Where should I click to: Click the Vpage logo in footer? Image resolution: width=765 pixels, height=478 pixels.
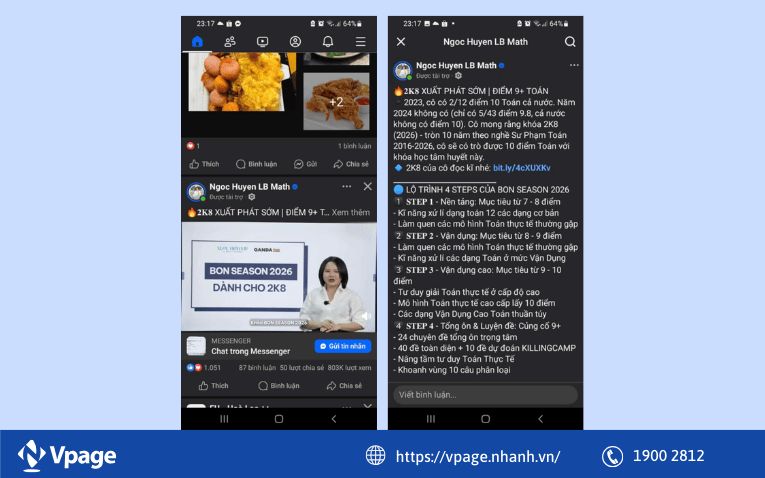[67, 456]
